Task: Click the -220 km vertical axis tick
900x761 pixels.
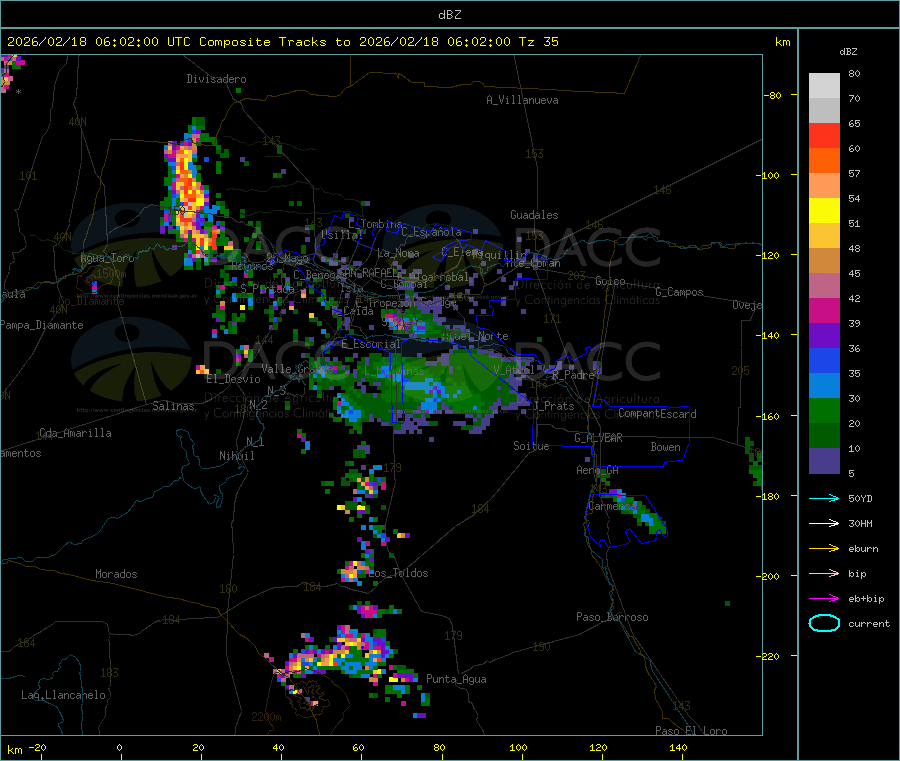Action: pyautogui.click(x=769, y=657)
